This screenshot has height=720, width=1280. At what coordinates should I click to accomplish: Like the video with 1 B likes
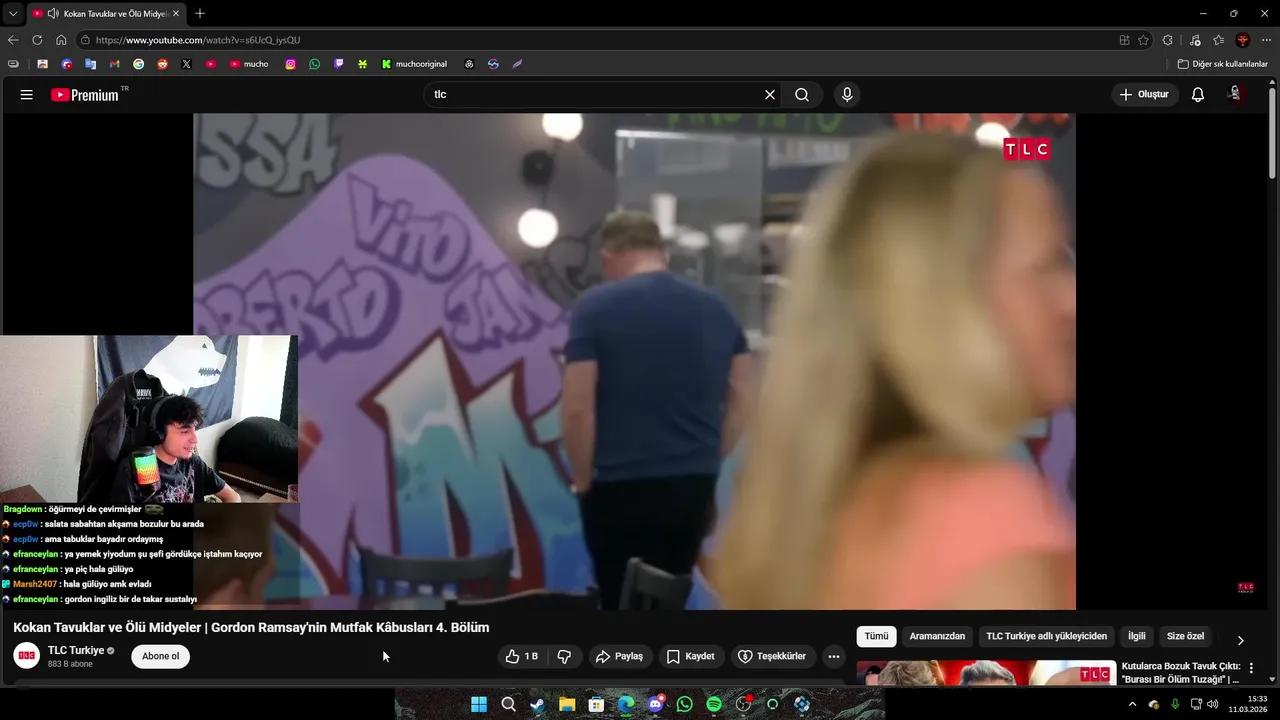pyautogui.click(x=521, y=656)
